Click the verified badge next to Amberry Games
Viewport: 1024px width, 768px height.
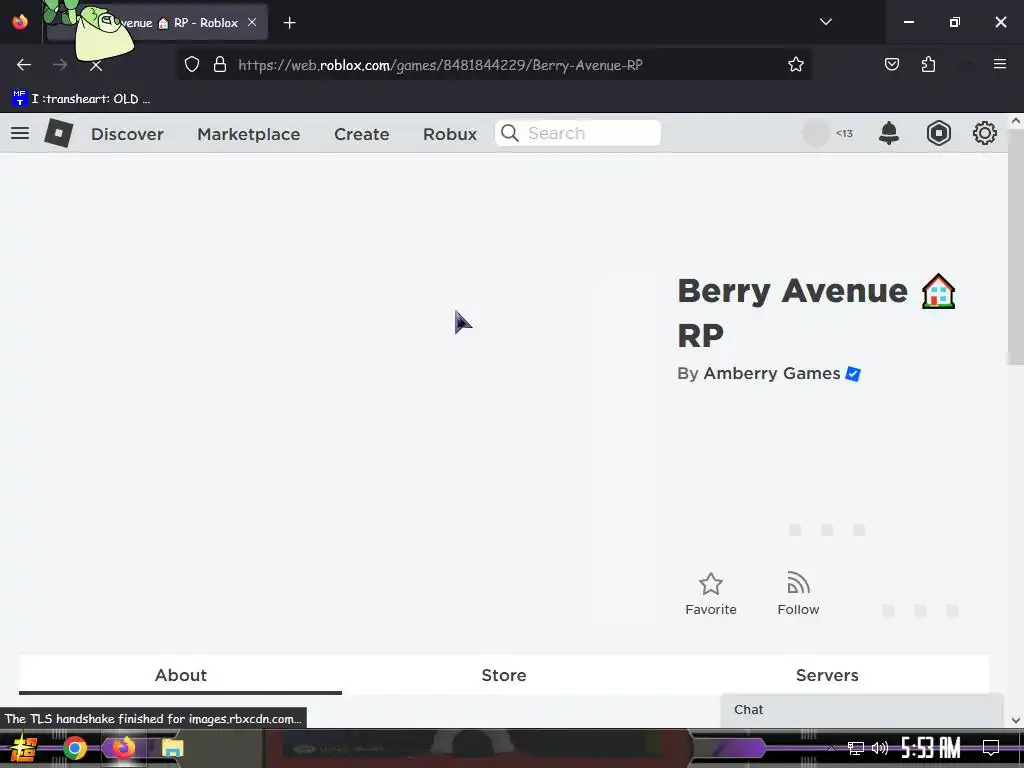[x=853, y=374]
